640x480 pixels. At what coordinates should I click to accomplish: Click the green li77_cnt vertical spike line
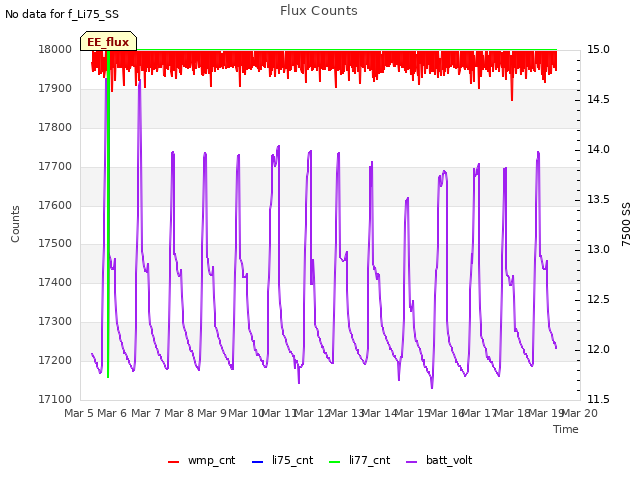(x=108, y=214)
